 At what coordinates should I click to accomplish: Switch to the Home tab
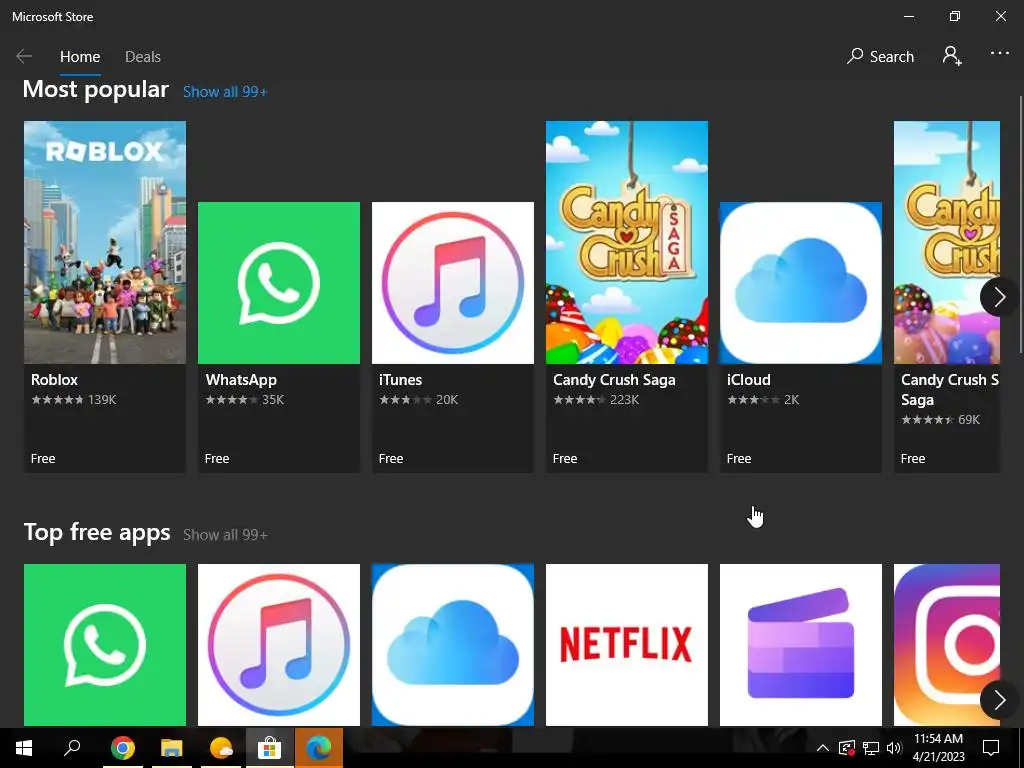[x=80, y=57]
